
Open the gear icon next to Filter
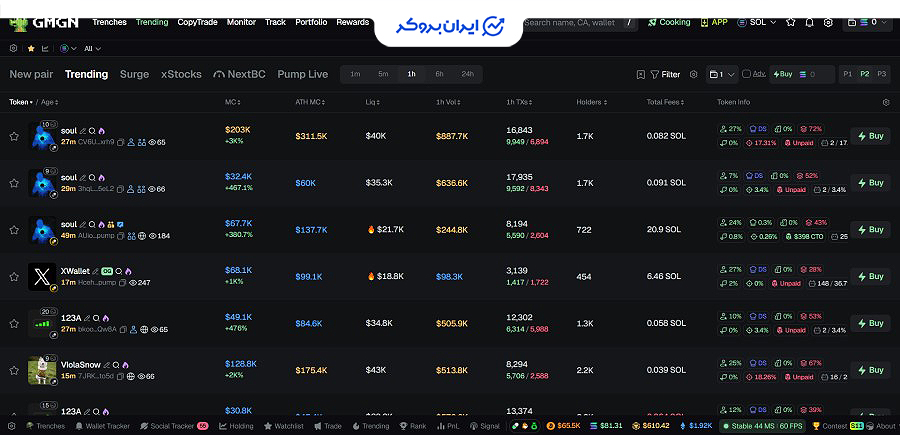(693, 74)
